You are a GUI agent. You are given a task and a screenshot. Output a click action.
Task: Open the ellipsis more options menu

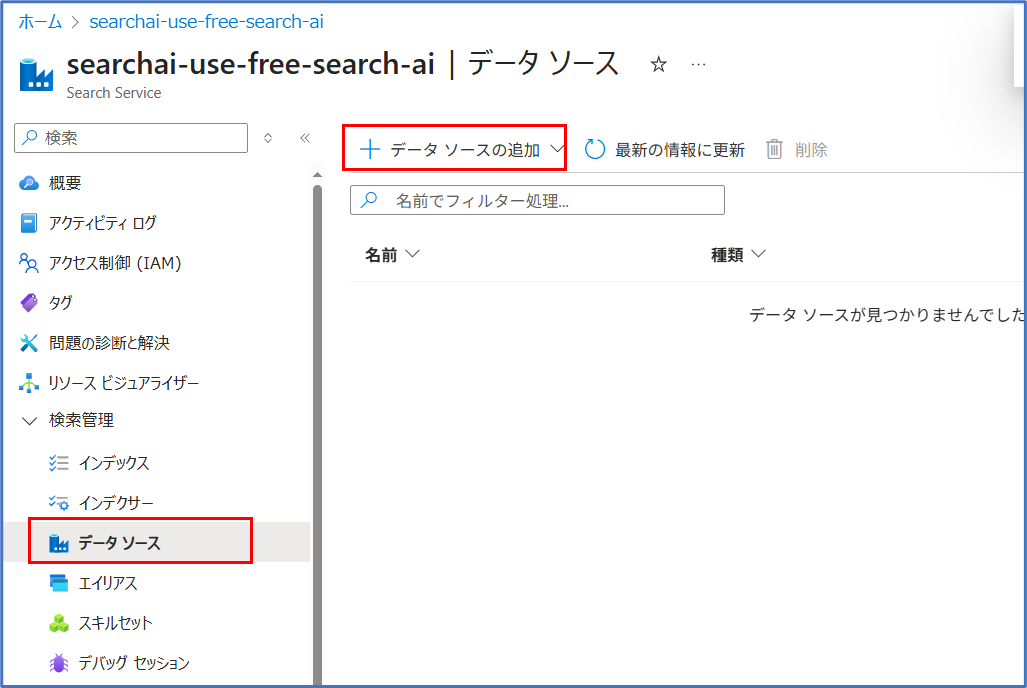(698, 65)
